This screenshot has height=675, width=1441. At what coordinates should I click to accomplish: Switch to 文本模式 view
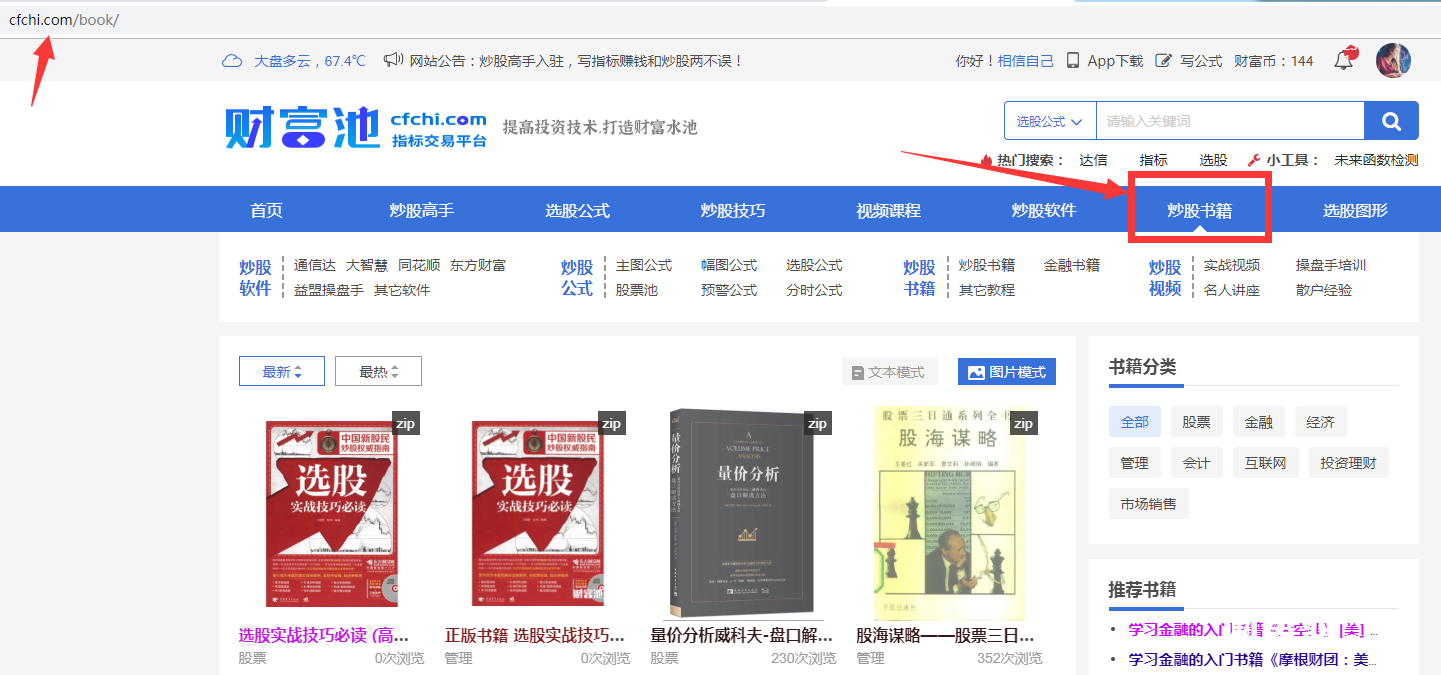(x=889, y=371)
